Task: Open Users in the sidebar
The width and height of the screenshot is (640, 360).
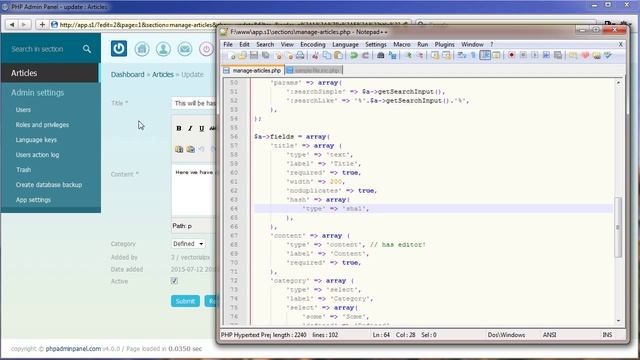Action: 23,110
